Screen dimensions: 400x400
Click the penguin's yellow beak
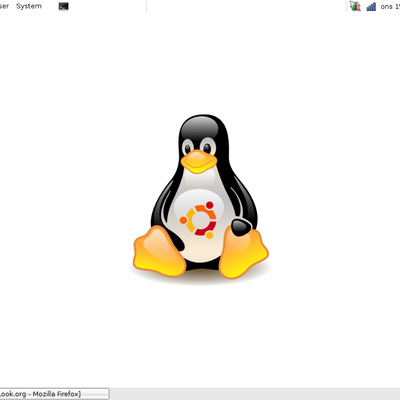coord(199,161)
